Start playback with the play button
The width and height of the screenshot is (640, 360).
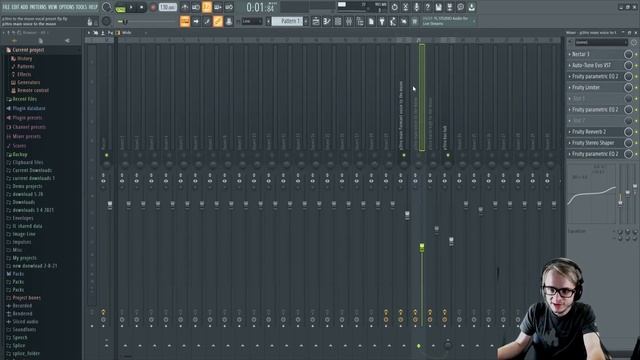[x=131, y=7]
